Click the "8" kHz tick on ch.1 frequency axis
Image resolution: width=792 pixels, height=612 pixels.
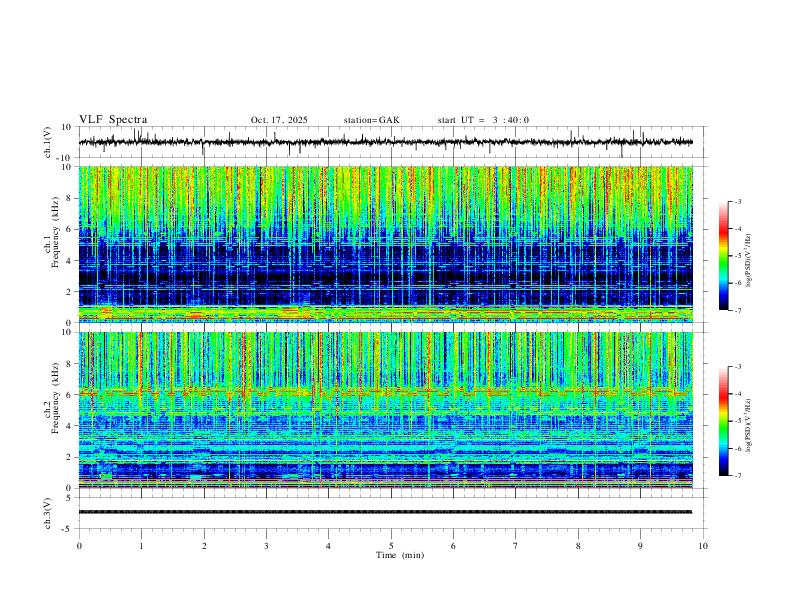tap(70, 198)
